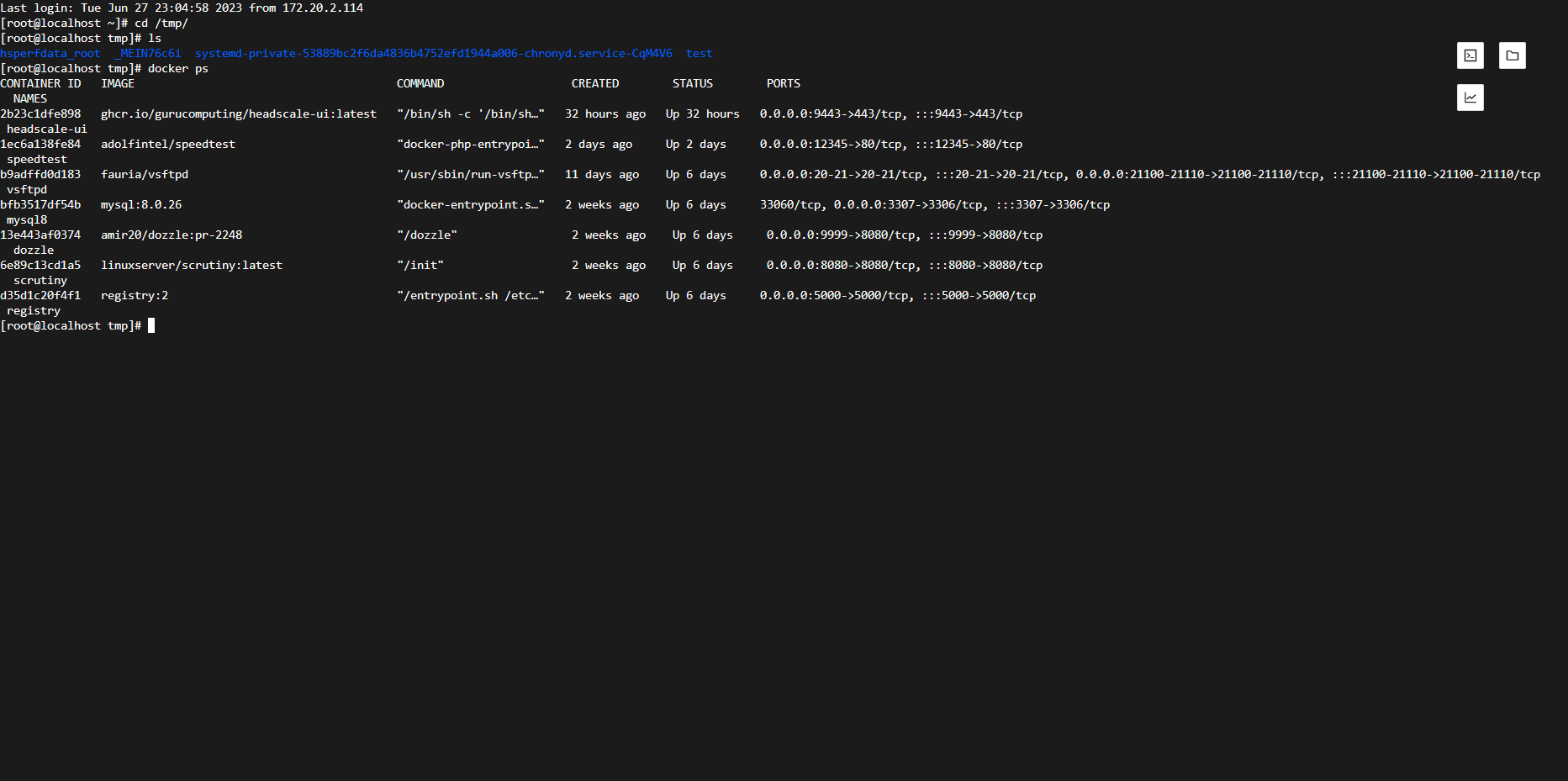Click container ID d35d1c20f4f1
The width and height of the screenshot is (1568, 781).
point(40,295)
